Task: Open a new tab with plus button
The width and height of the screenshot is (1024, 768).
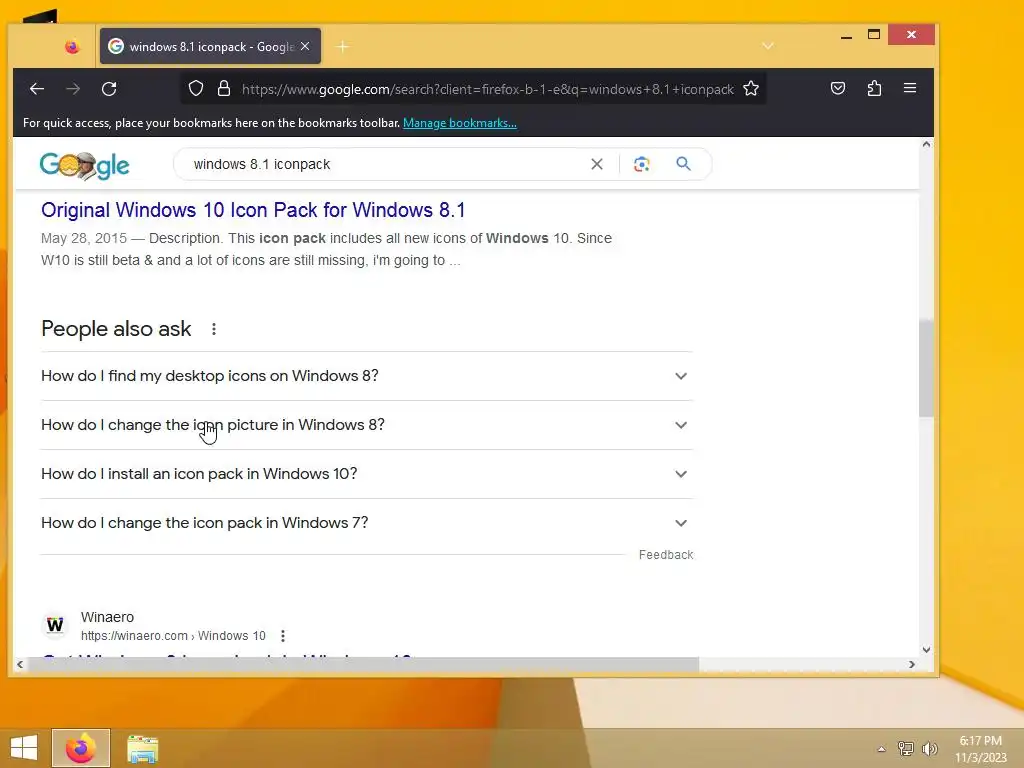Action: (x=342, y=46)
